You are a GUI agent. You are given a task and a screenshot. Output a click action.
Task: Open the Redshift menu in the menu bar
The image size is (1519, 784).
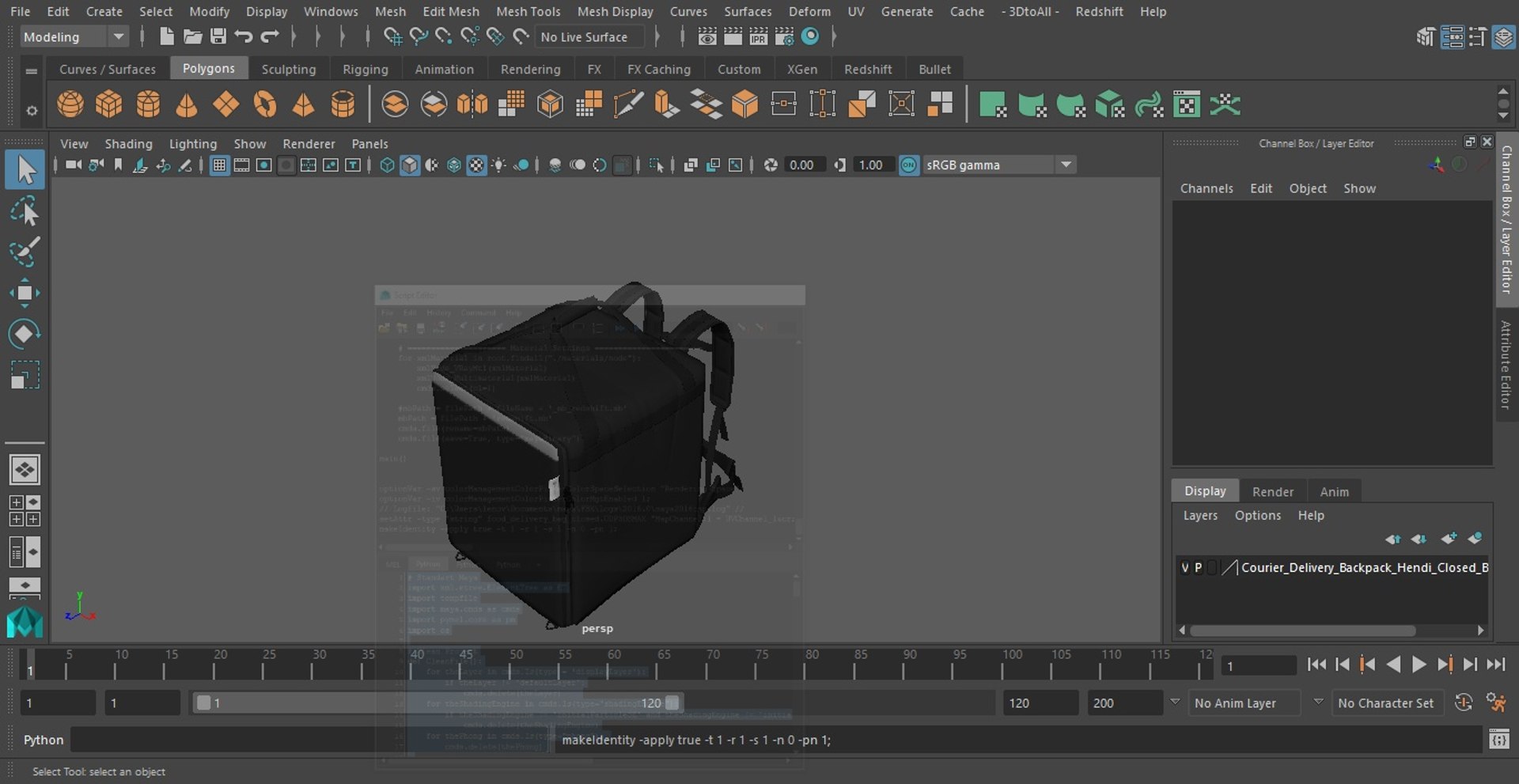[1099, 11]
